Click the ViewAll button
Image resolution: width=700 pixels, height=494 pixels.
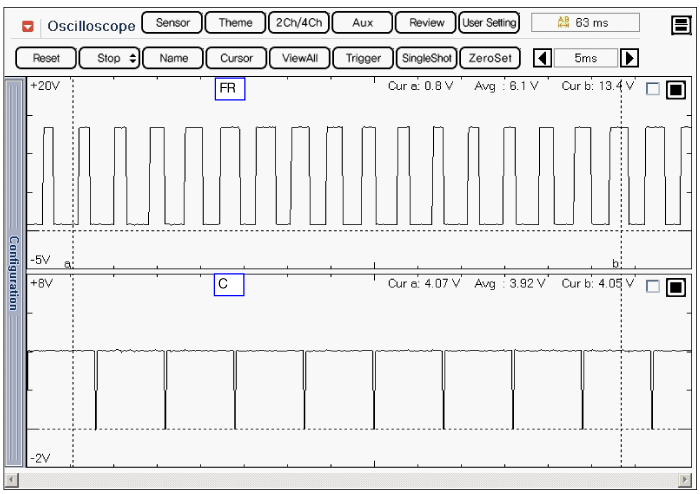300,58
